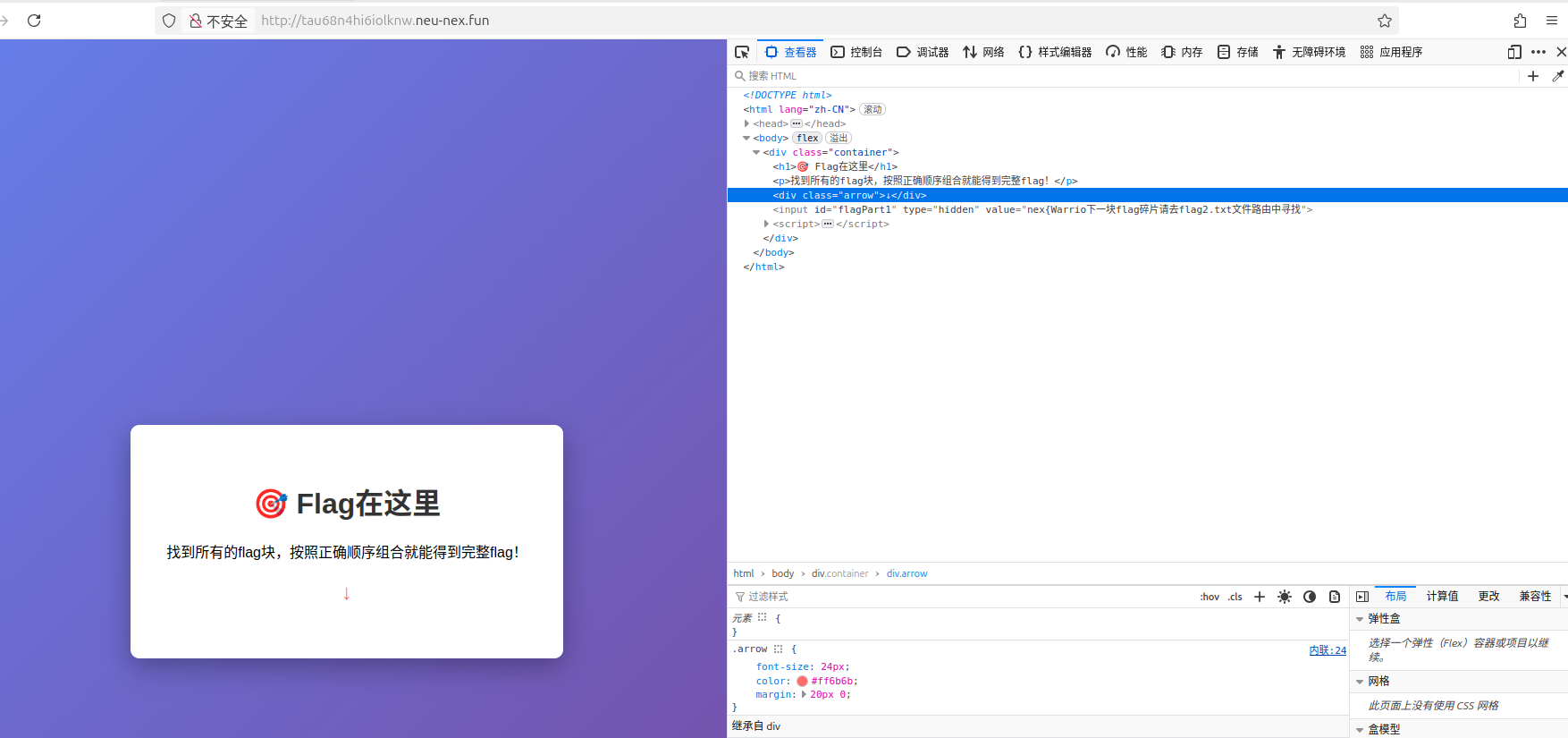Click the 内联:24 source link
This screenshot has height=738, width=1568.
[1328, 650]
